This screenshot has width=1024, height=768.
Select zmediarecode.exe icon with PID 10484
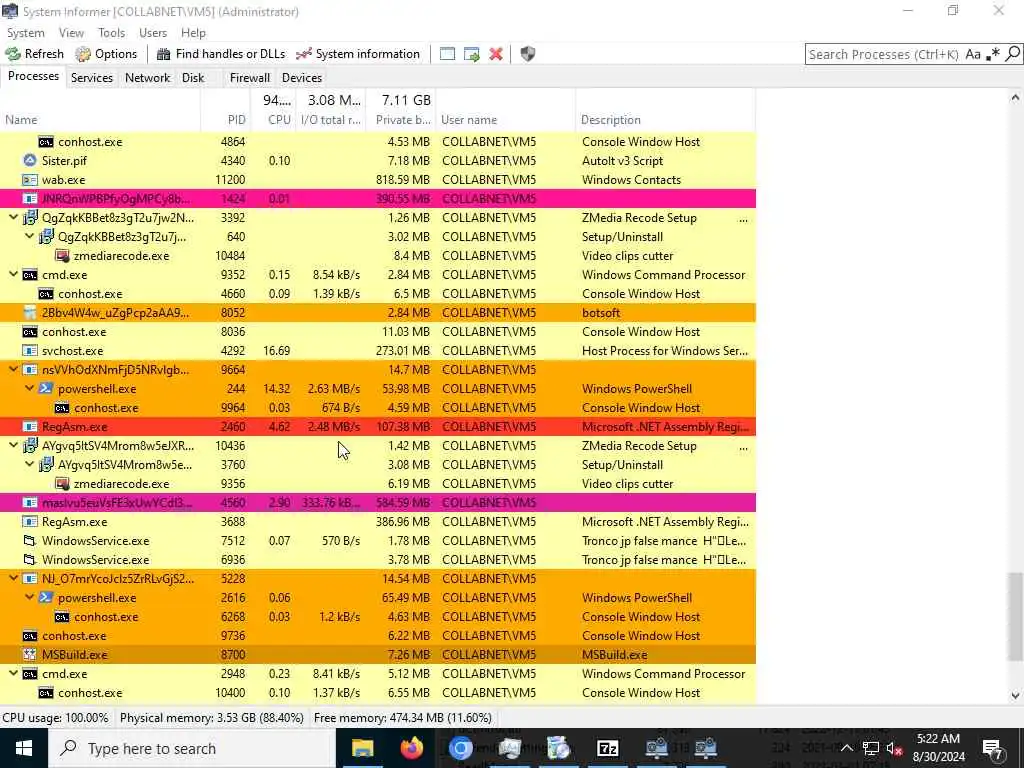62,256
